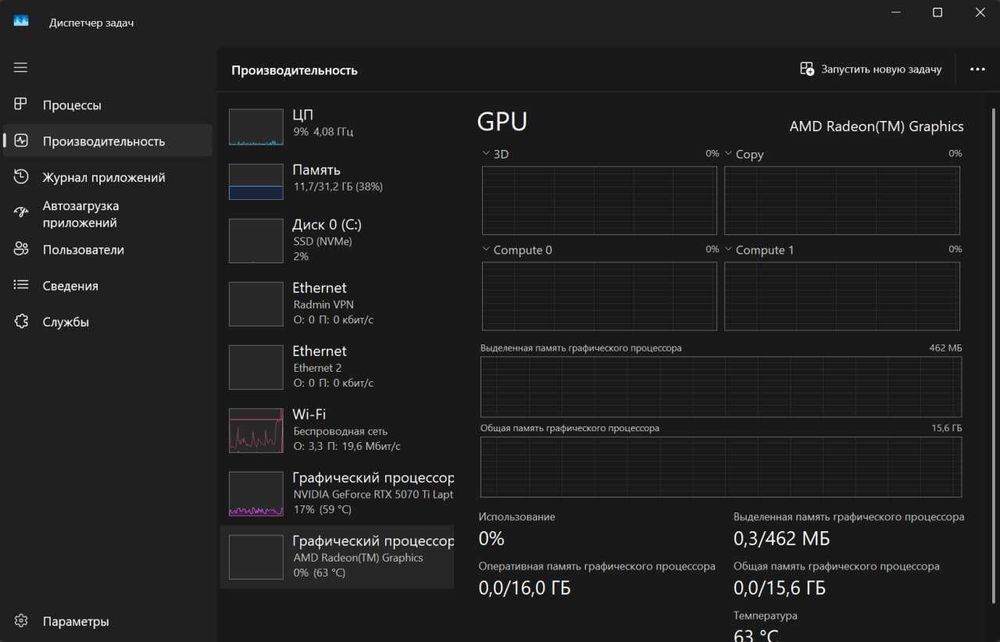Minimize the Диспетчер задач window

tap(896, 12)
